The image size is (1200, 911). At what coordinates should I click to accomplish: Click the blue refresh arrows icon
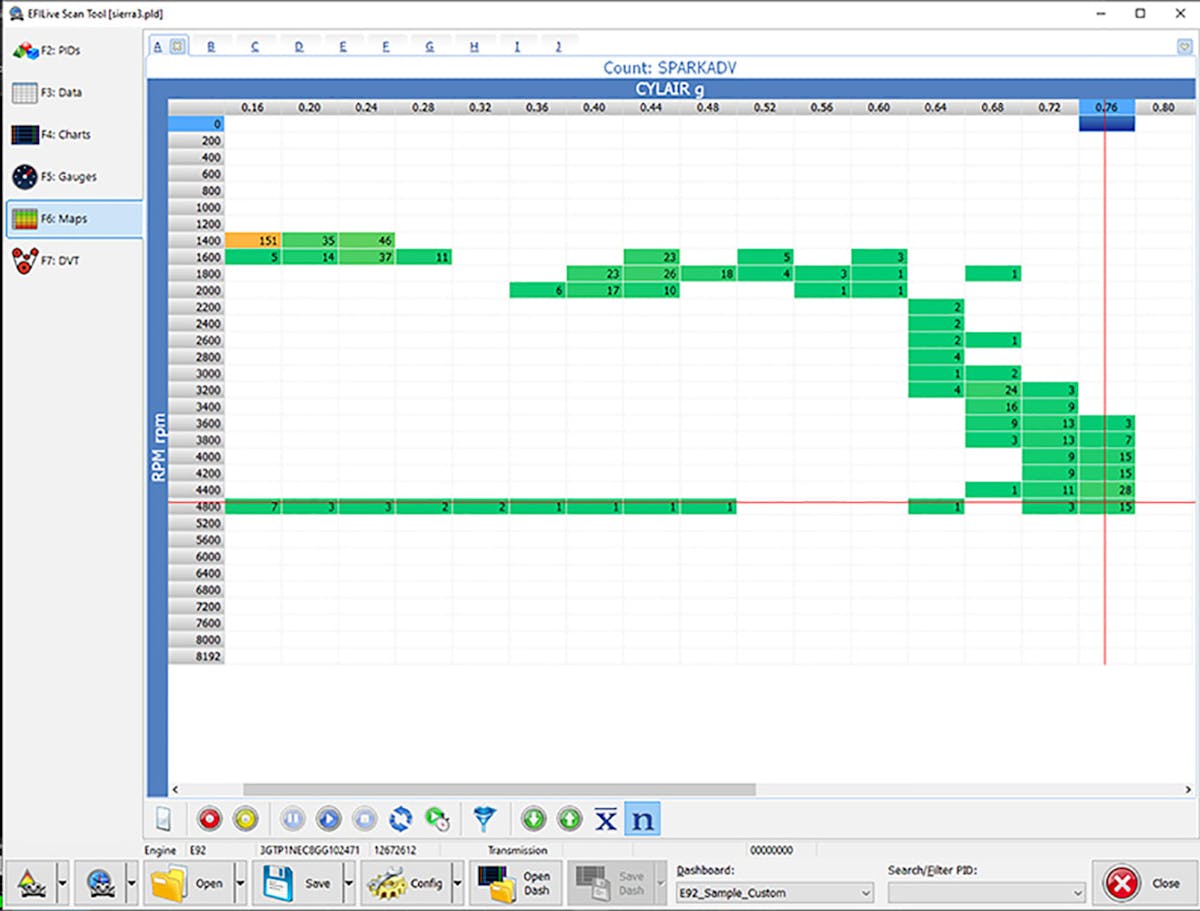(400, 819)
